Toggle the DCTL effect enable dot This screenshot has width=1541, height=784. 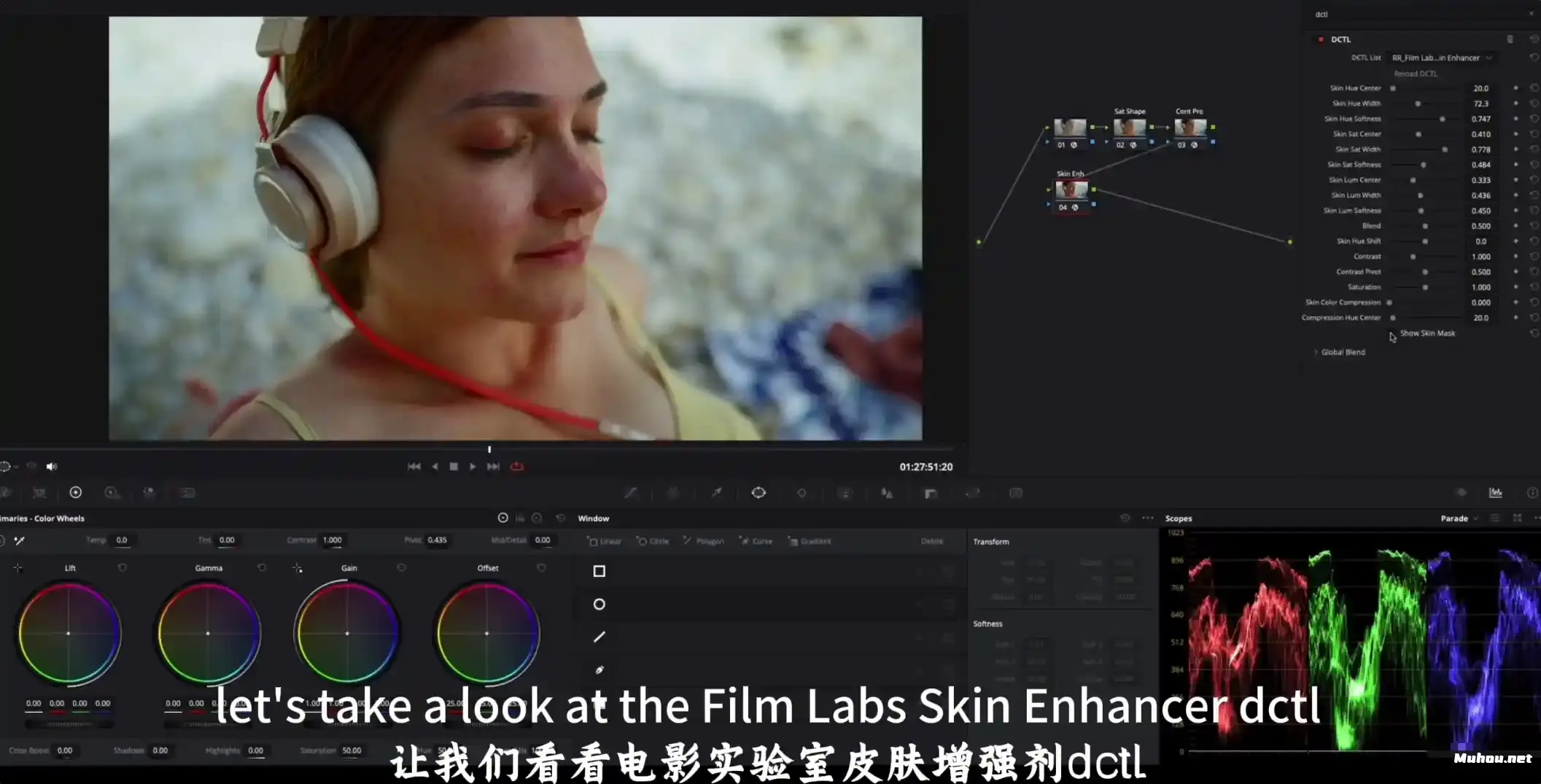(x=1321, y=39)
